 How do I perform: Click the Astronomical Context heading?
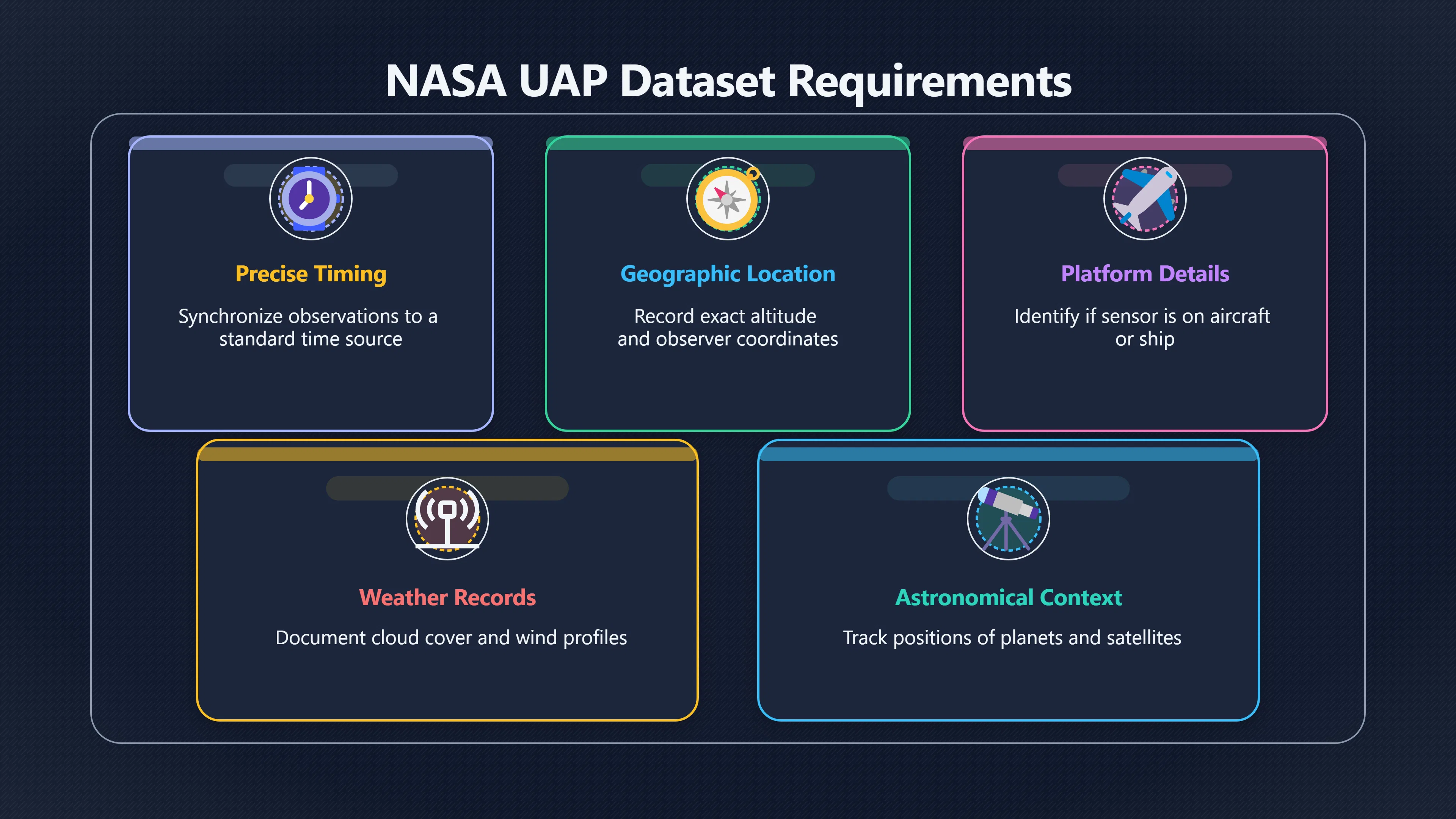[x=1008, y=598]
